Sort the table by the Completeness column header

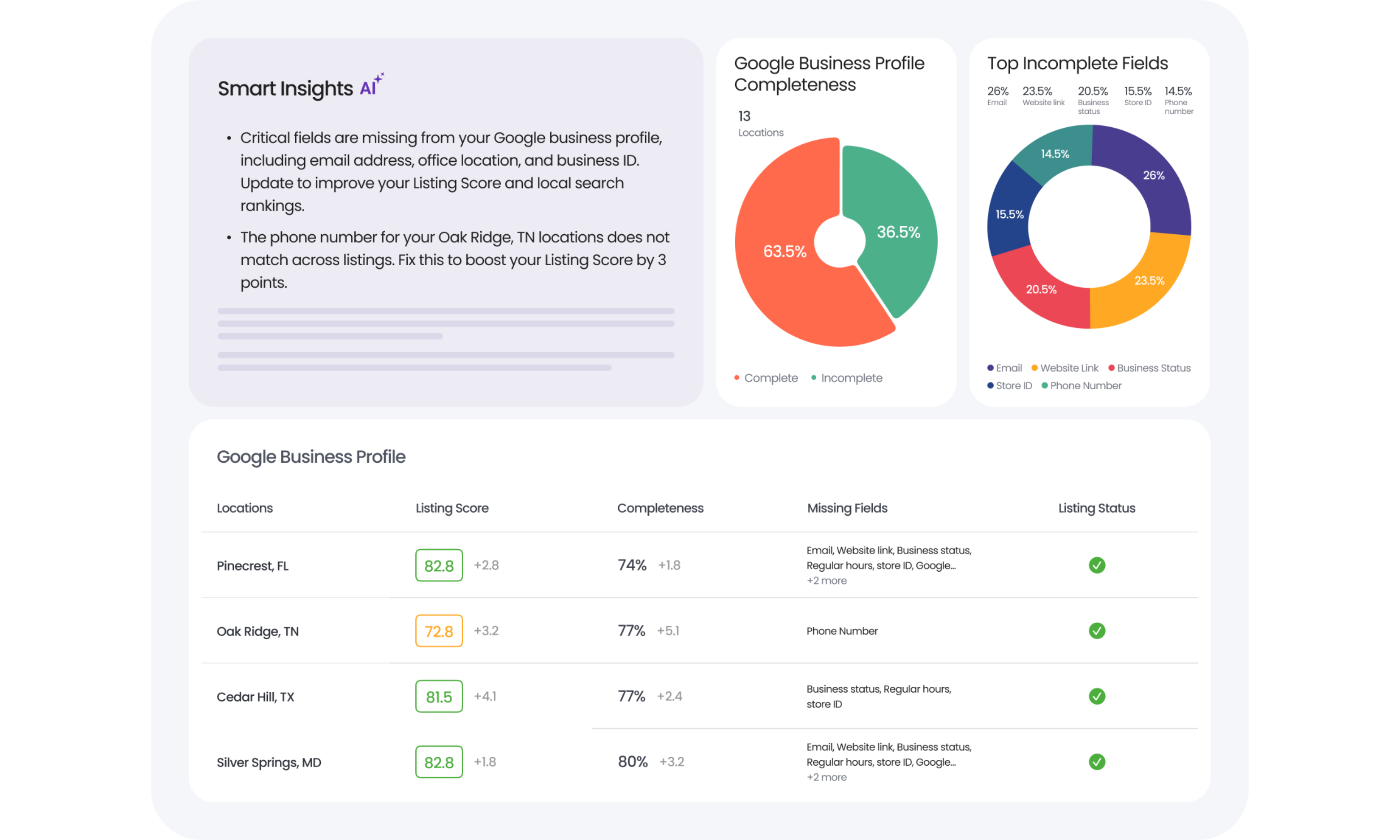[660, 508]
